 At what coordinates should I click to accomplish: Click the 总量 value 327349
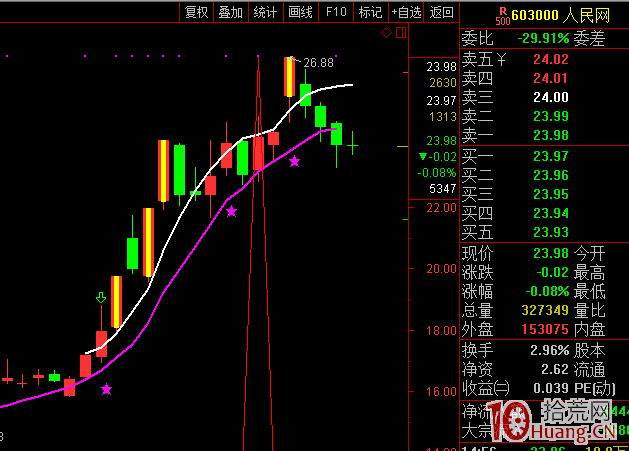click(545, 310)
